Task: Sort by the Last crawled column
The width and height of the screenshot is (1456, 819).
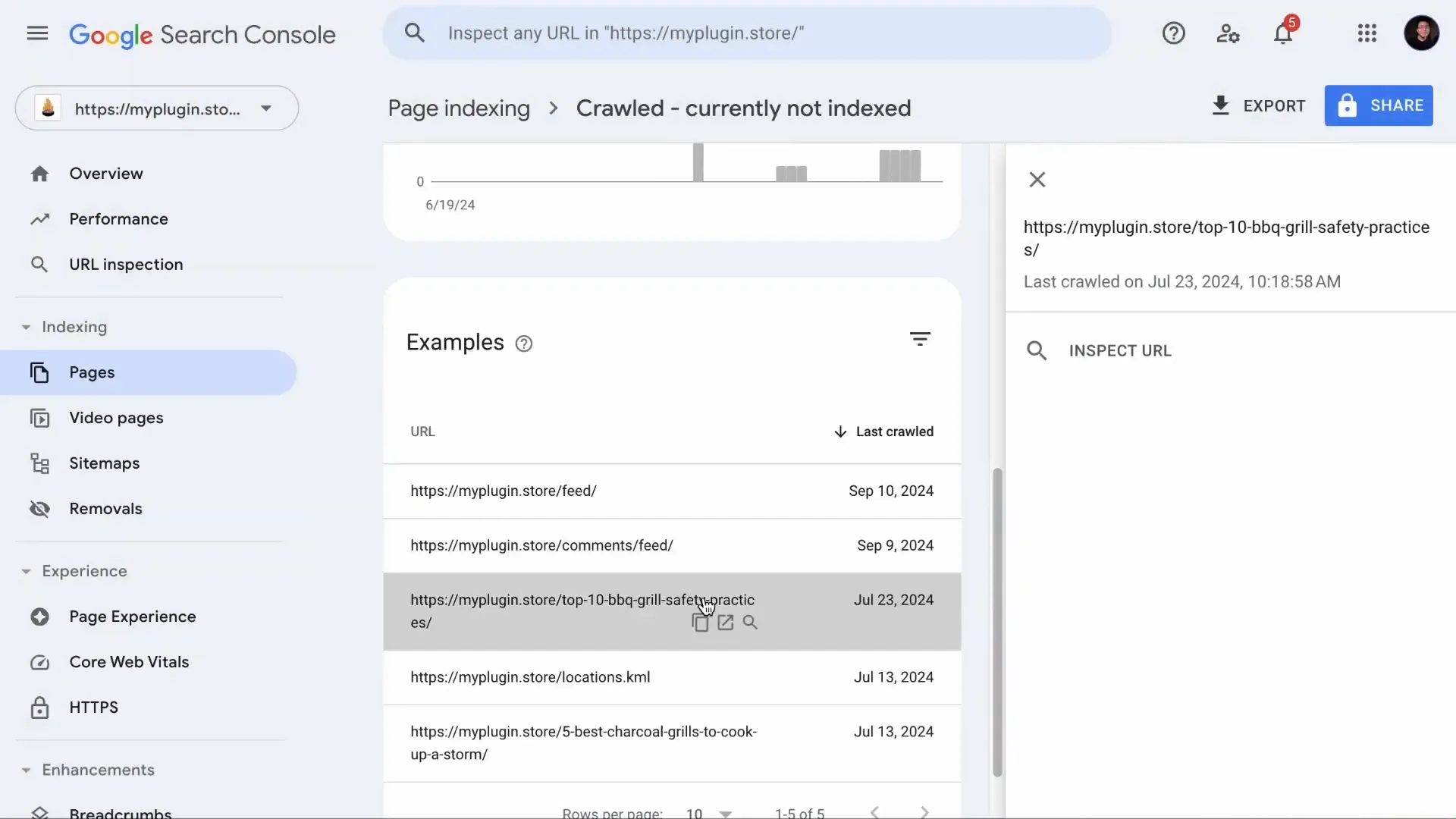Action: [883, 431]
